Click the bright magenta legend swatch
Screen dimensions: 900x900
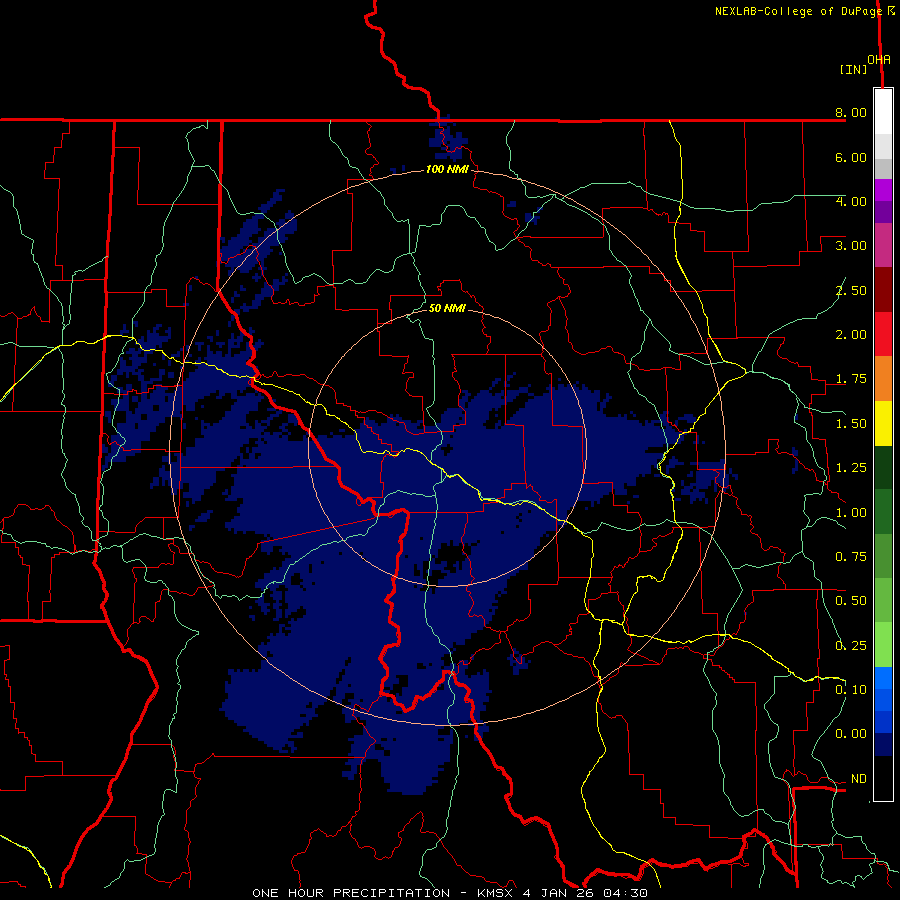pos(883,190)
